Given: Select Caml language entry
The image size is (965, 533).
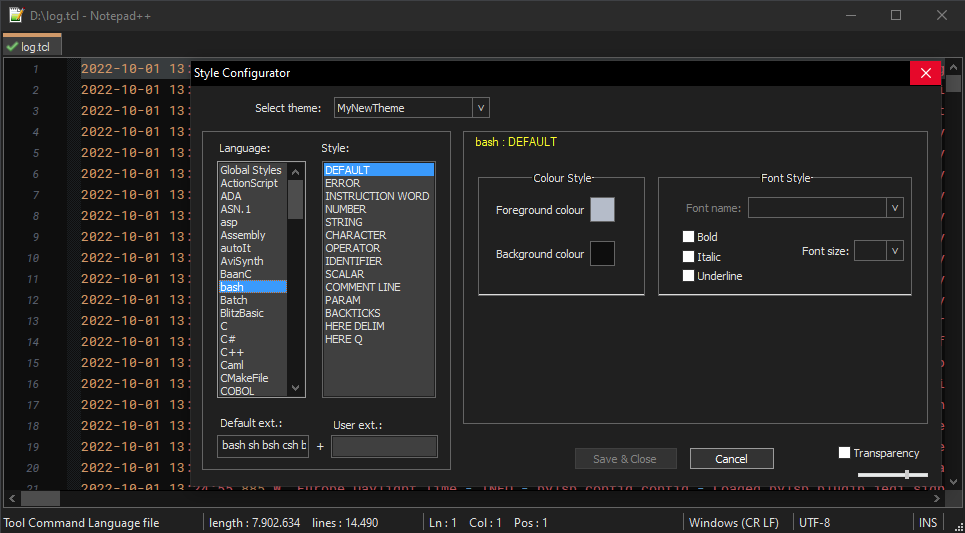Looking at the screenshot, I should 251,365.
